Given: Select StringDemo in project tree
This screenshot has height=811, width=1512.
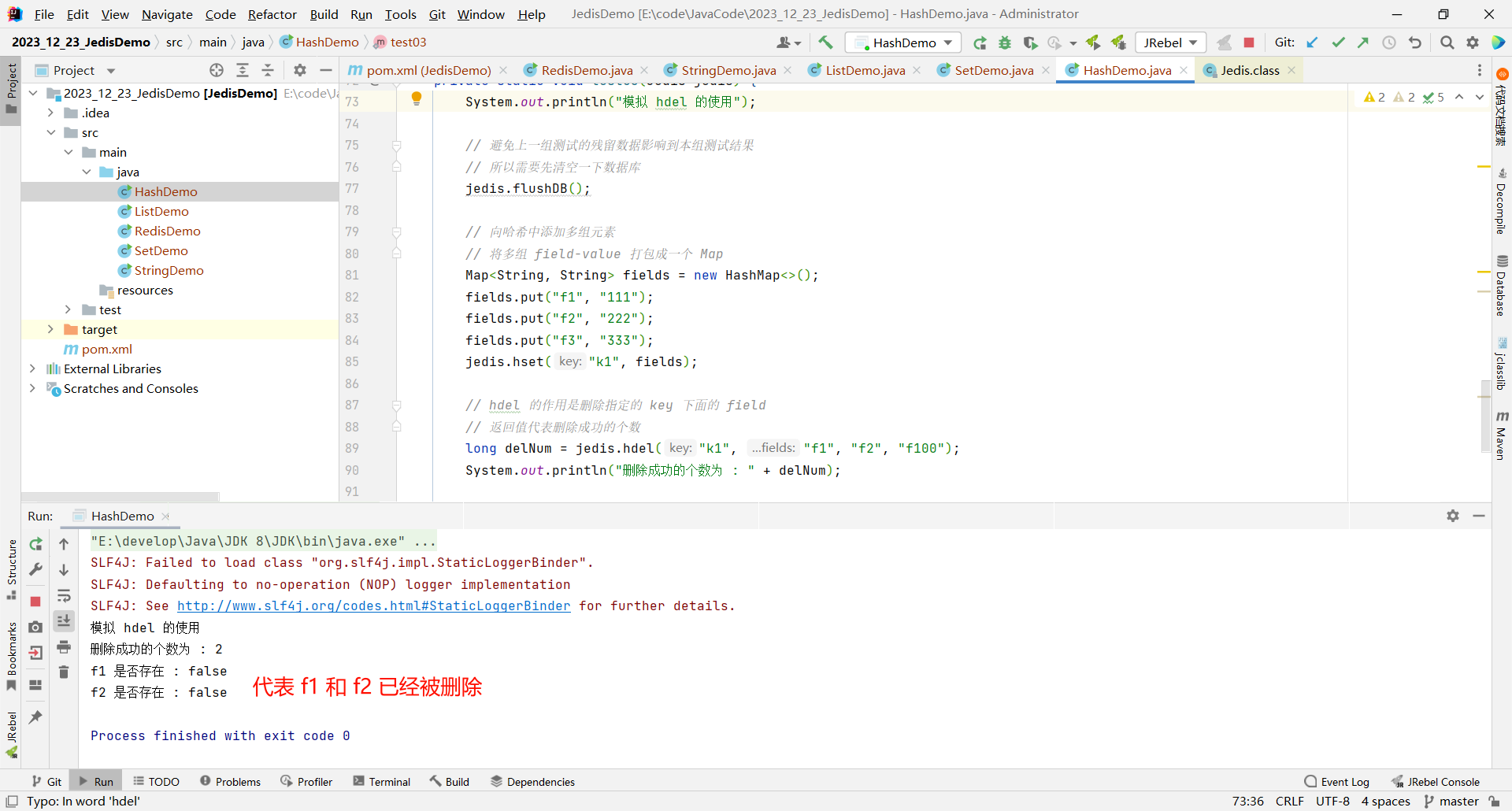Looking at the screenshot, I should 169,270.
